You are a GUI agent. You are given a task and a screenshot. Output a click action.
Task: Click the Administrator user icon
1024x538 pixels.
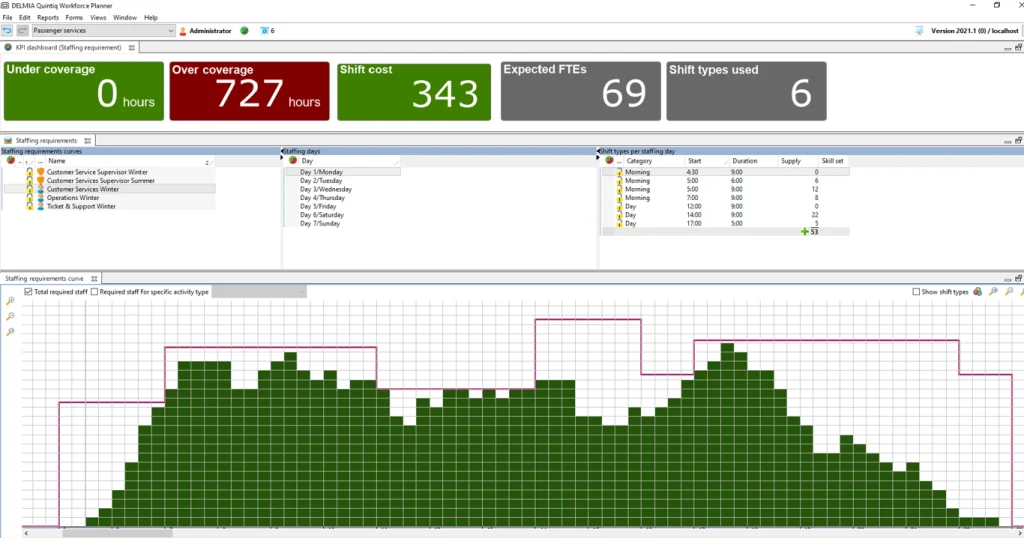click(182, 31)
